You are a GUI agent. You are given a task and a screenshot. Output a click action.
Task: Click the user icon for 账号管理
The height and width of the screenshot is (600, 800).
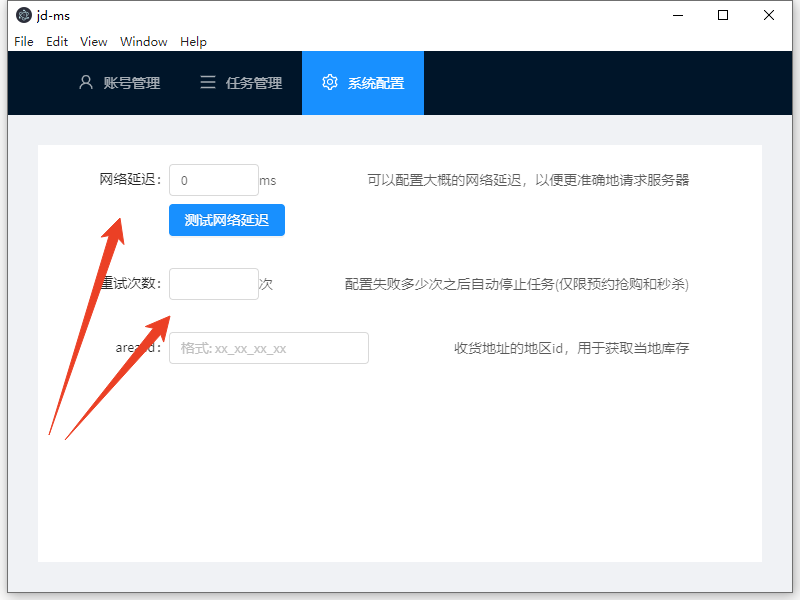pos(86,83)
